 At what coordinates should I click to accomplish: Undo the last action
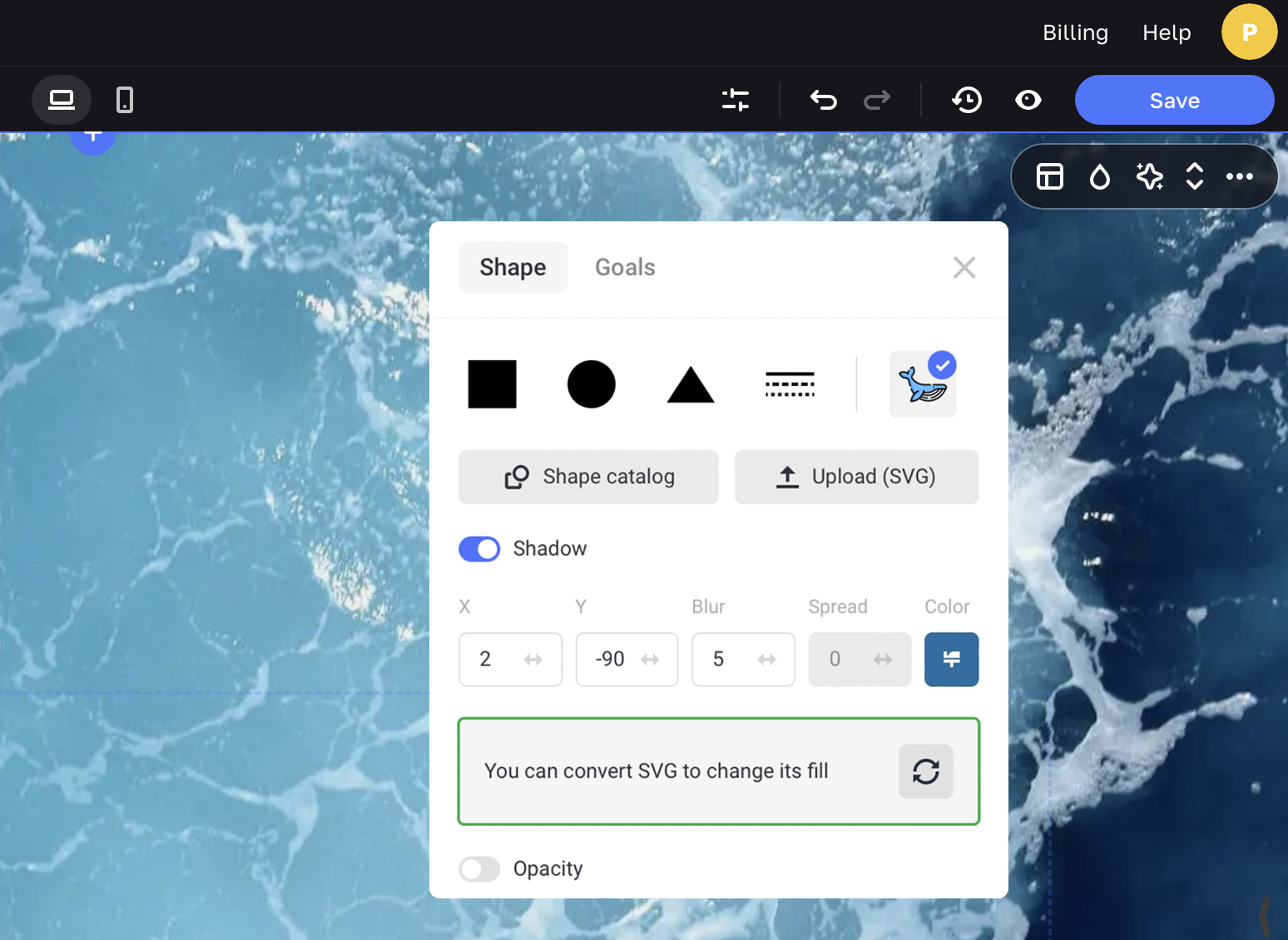click(823, 101)
